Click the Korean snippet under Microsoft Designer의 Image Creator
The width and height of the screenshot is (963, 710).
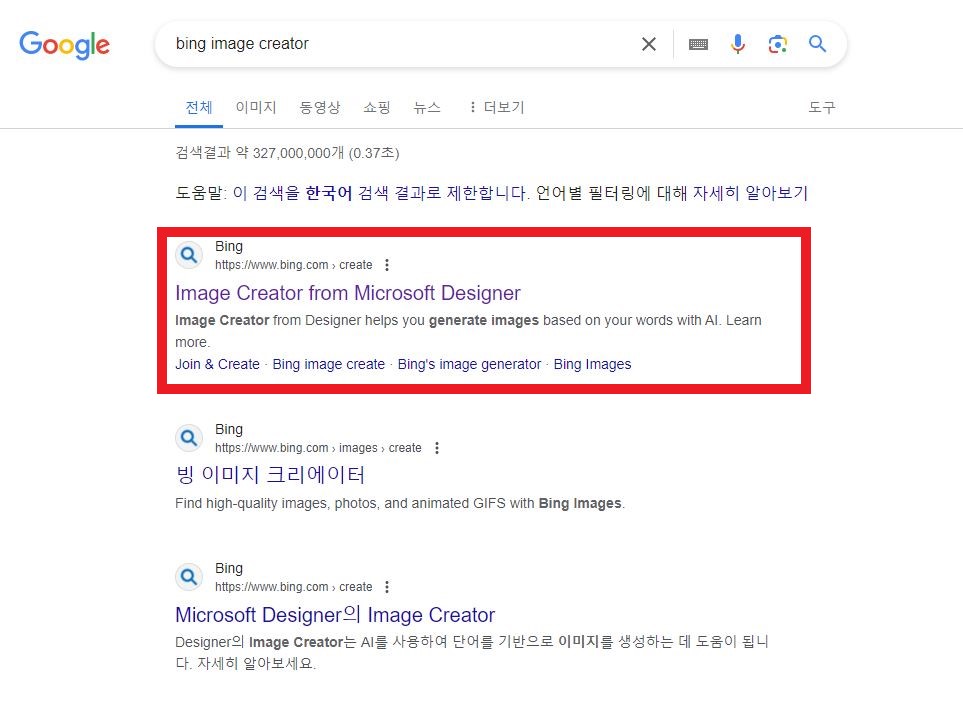pyautogui.click(x=472, y=653)
